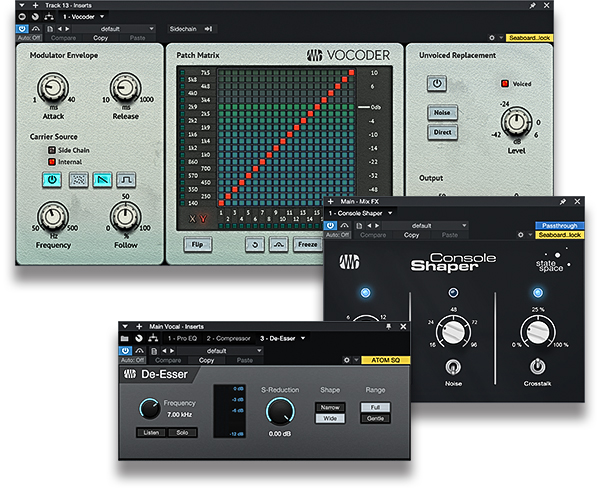Click the Sidechain arrow icon in Vocoder
Image resolution: width=600 pixels, height=488 pixels.
coord(208,29)
